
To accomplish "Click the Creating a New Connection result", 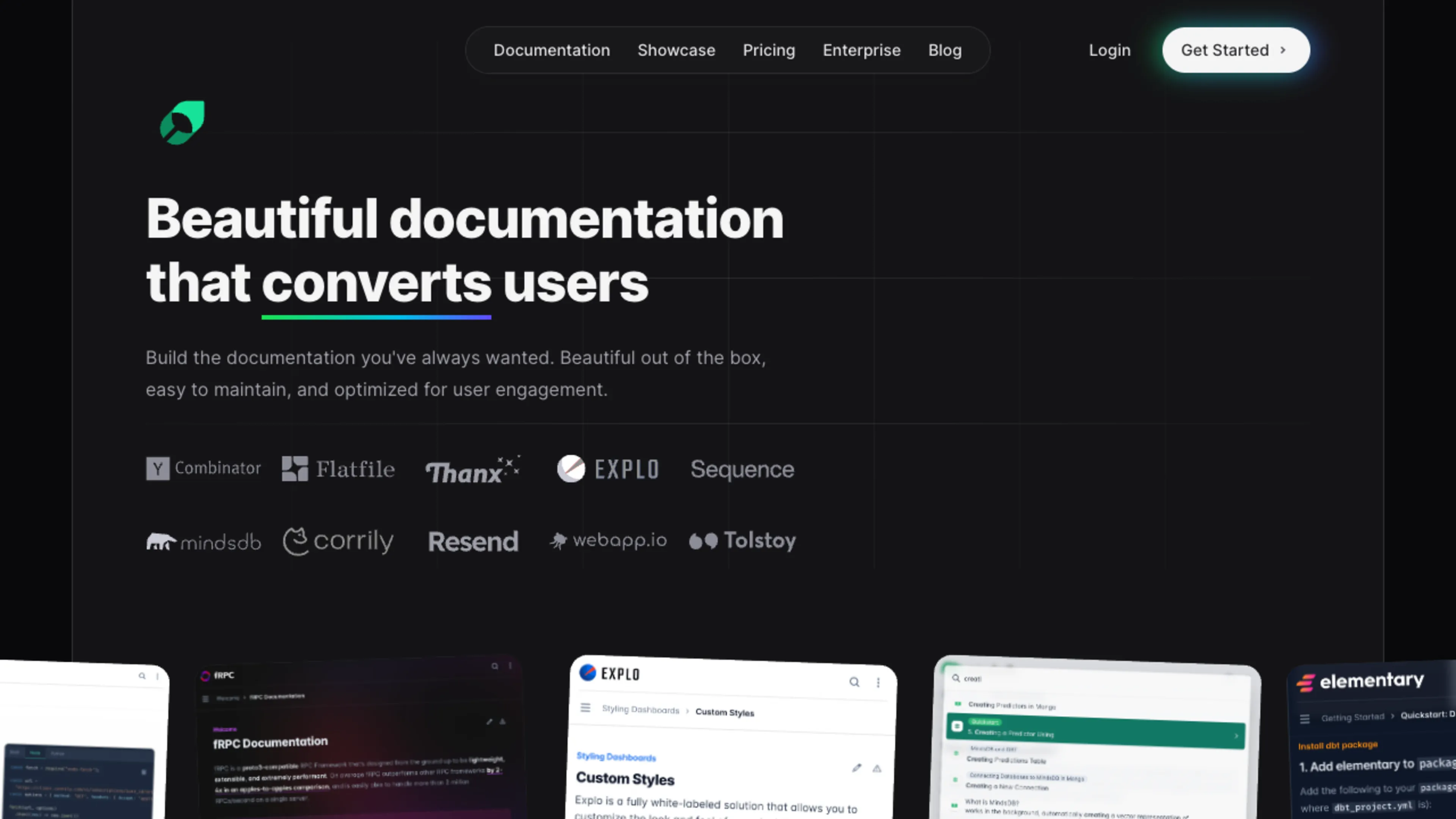I will (x=1007, y=786).
